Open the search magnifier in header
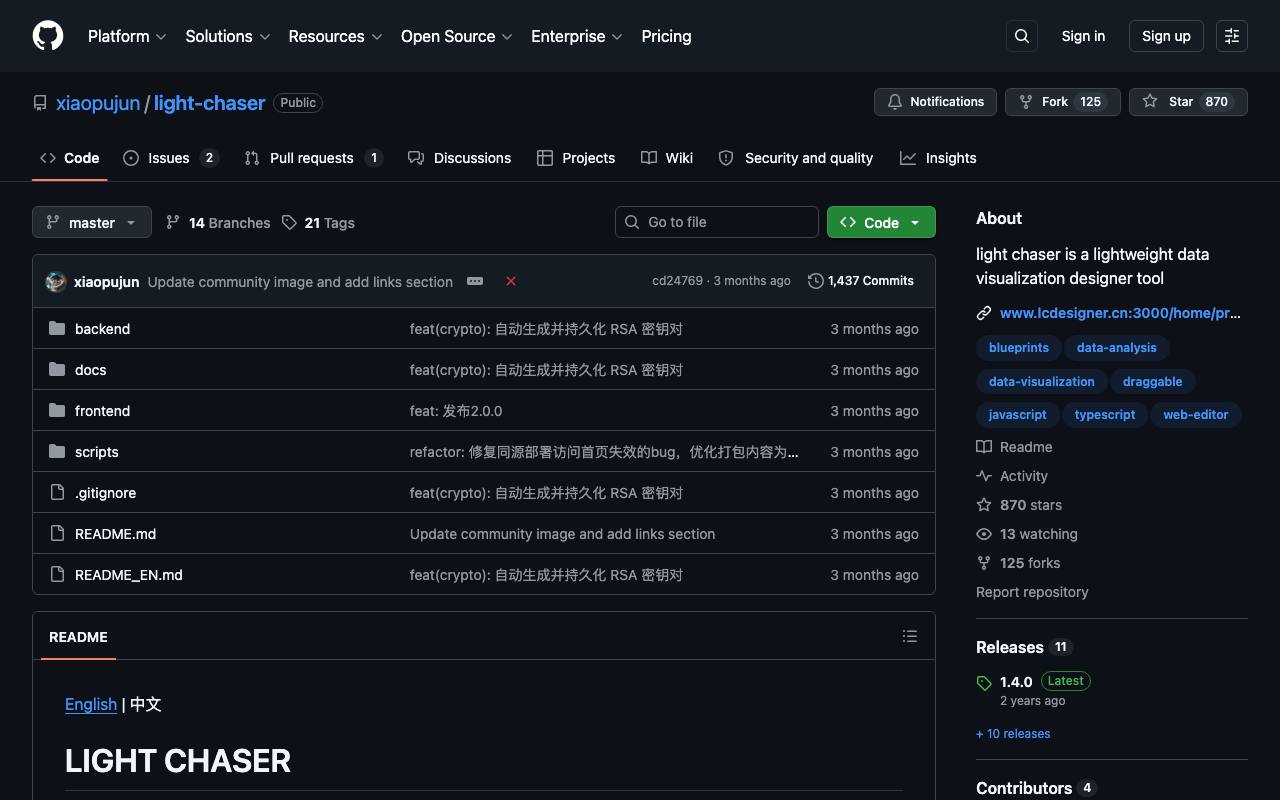This screenshot has height=800, width=1280. click(1022, 36)
